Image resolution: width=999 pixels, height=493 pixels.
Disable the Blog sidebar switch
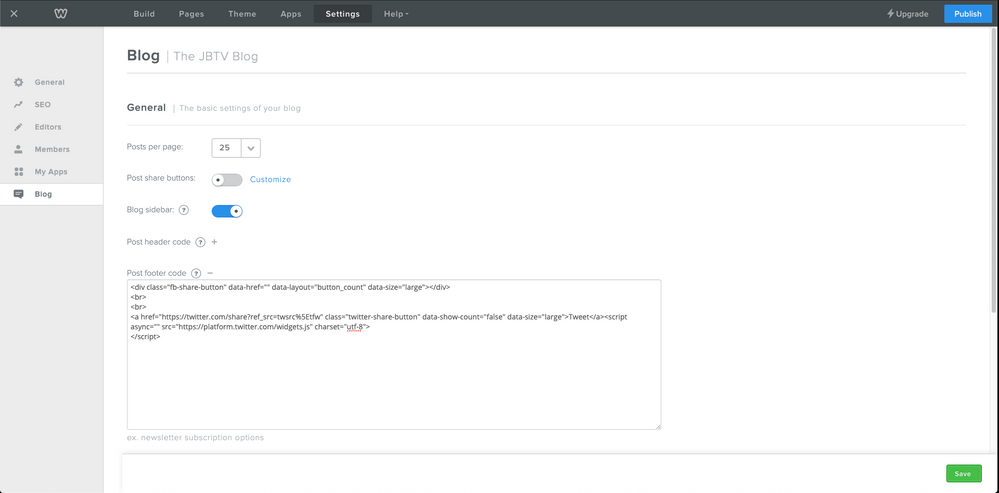click(x=227, y=211)
